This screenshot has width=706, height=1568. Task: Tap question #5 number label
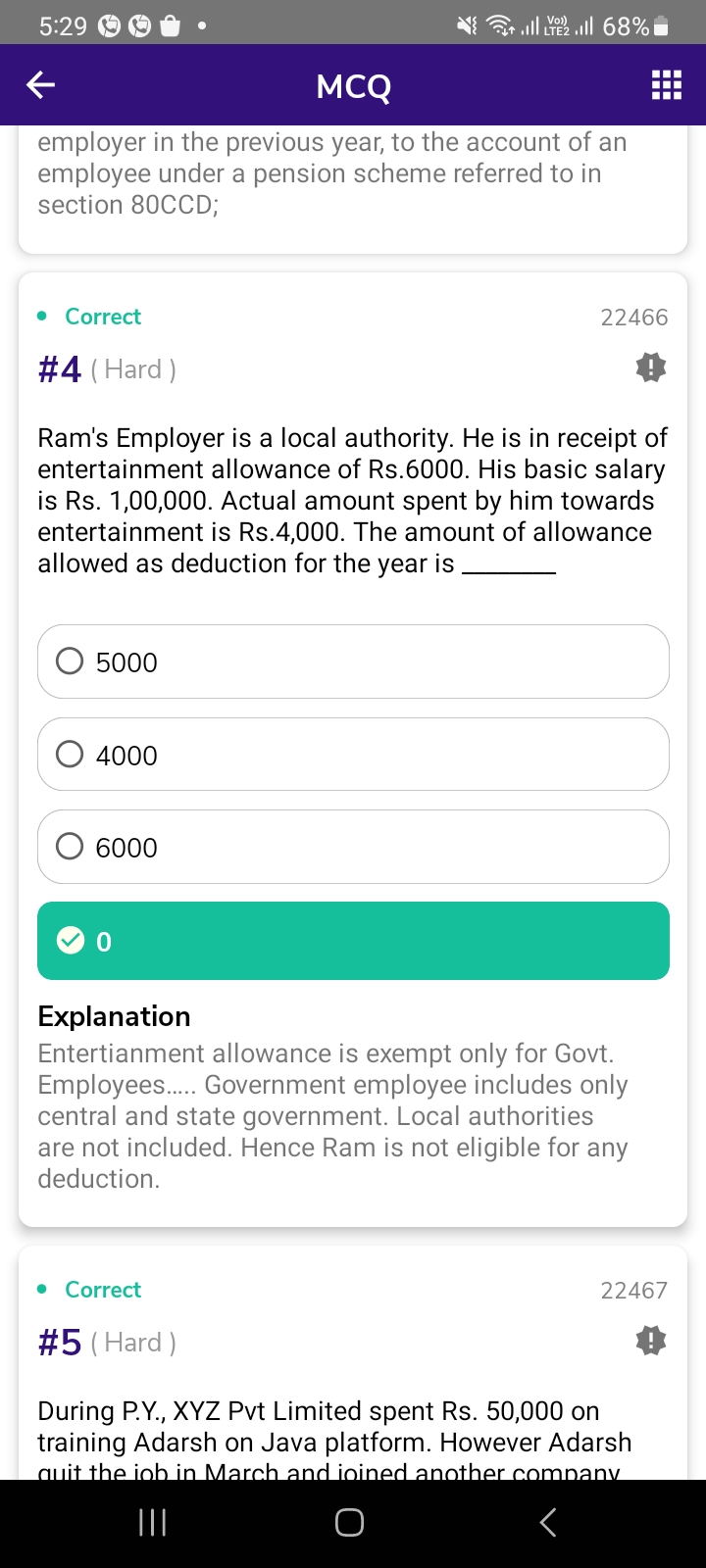60,1343
